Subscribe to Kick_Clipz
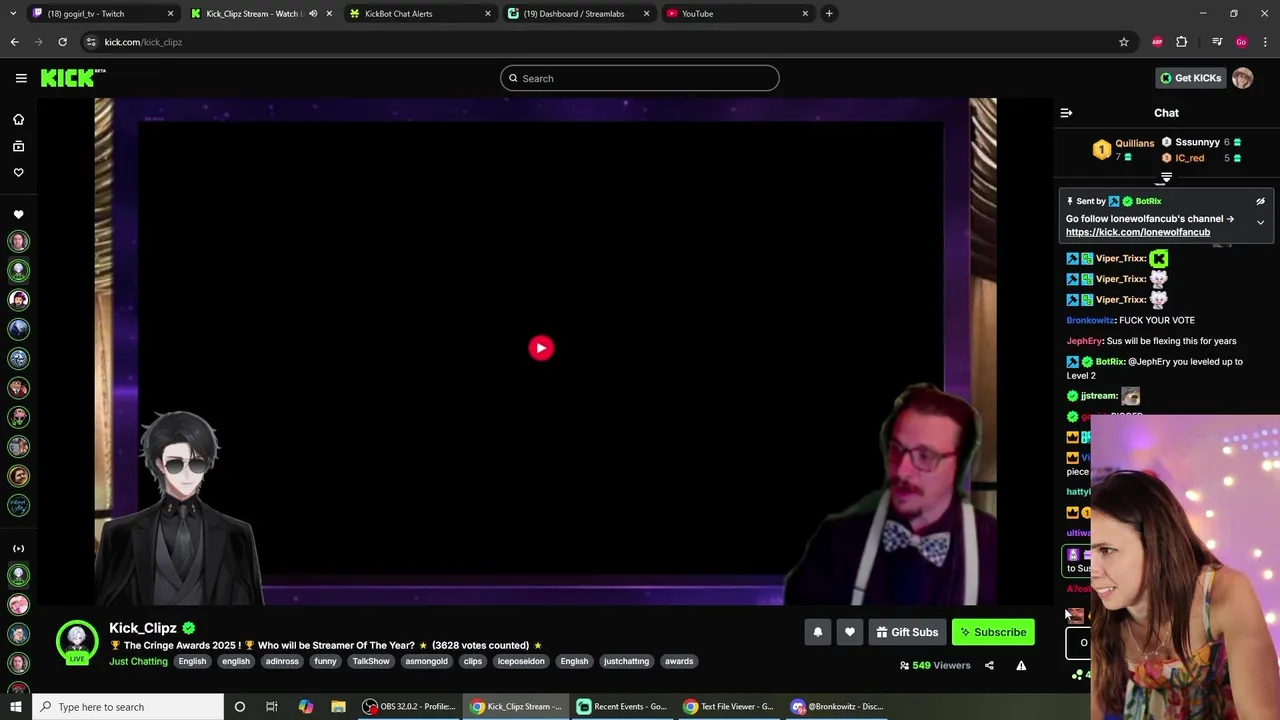Screen dimensions: 1280x720 (x=993, y=632)
